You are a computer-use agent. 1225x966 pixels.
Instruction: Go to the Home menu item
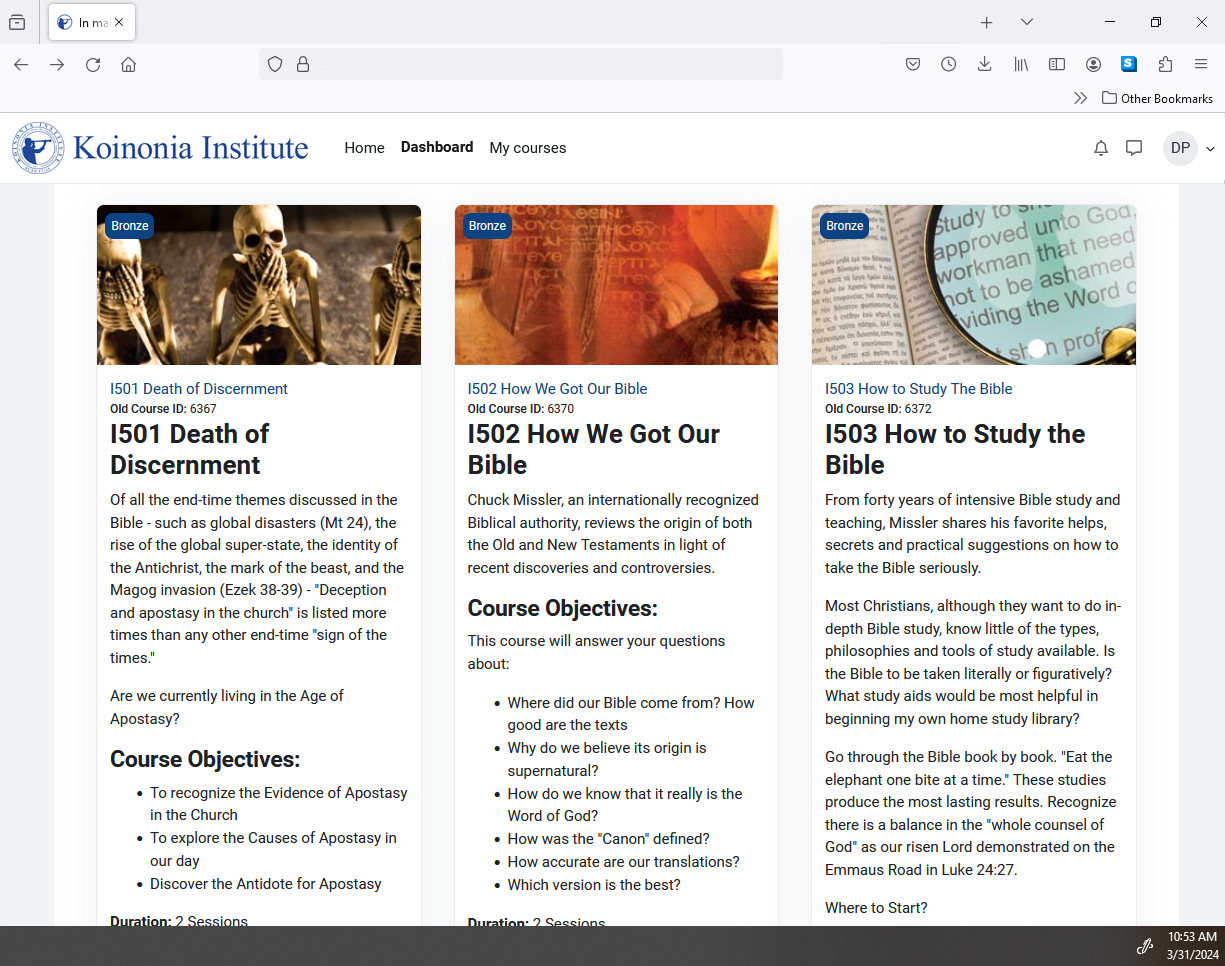point(364,148)
